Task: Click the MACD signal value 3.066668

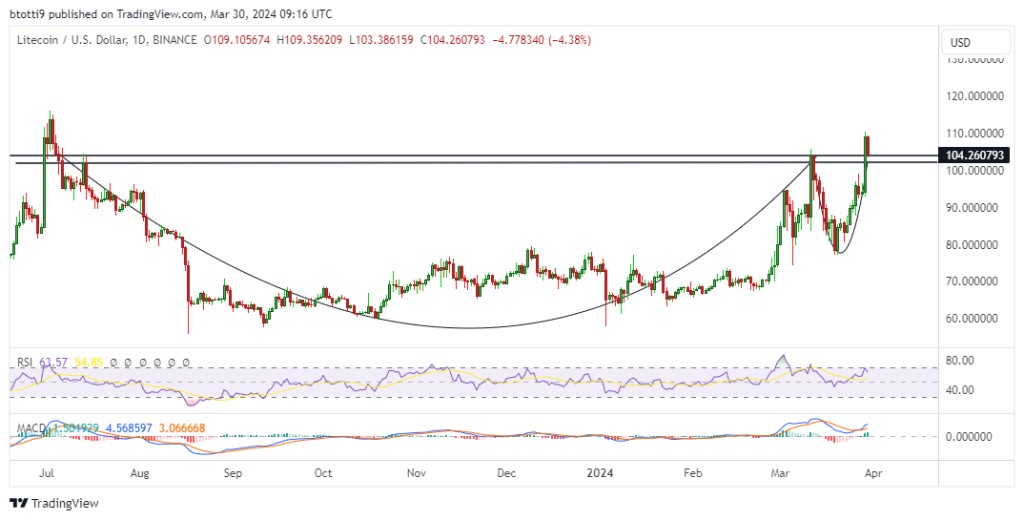Action: point(181,428)
